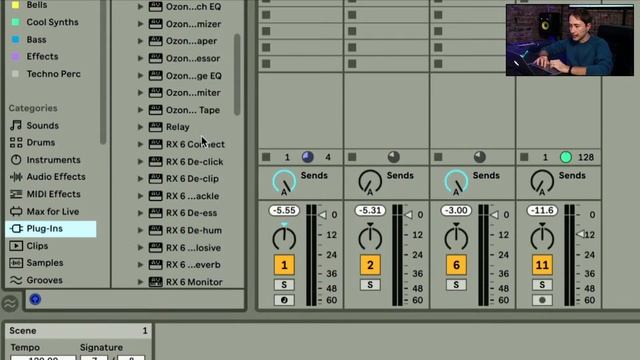Click the RX 6 De-clip plug-in icon
Image resolution: width=640 pixels, height=360 pixels.
click(x=155, y=179)
